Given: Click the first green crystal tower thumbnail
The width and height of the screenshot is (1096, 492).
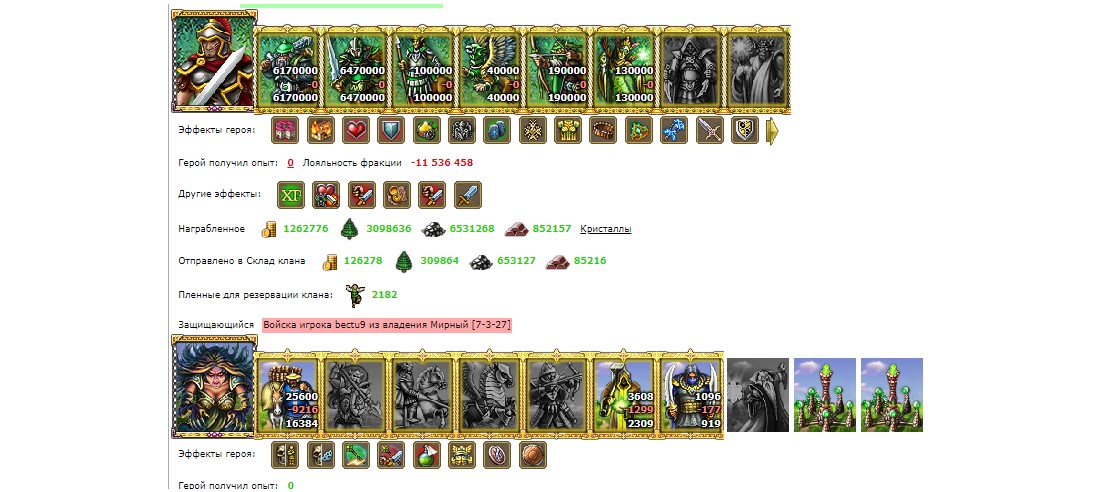Looking at the screenshot, I should pyautogui.click(x=825, y=395).
